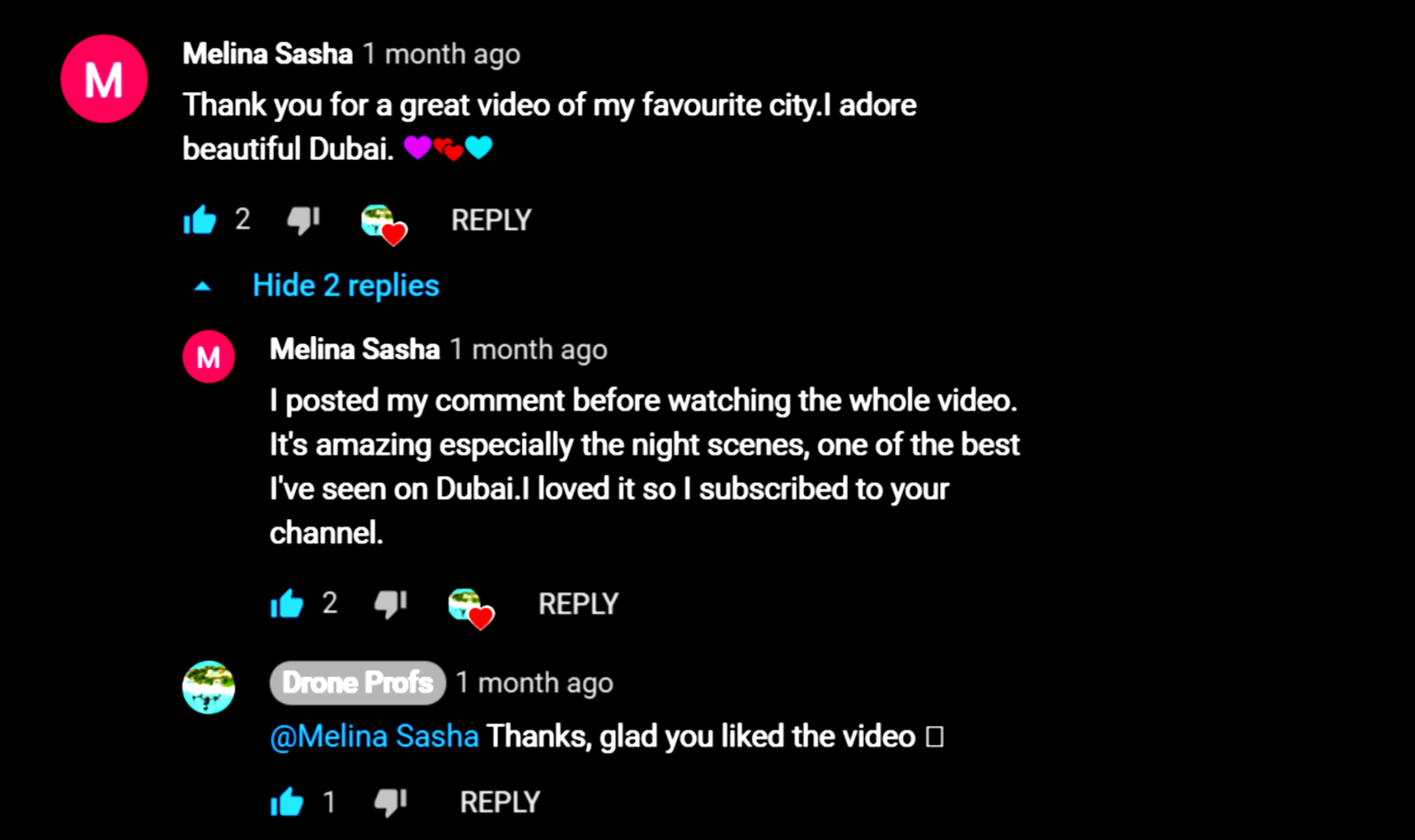Open Melina Sasha's small reply avatar

tap(209, 356)
